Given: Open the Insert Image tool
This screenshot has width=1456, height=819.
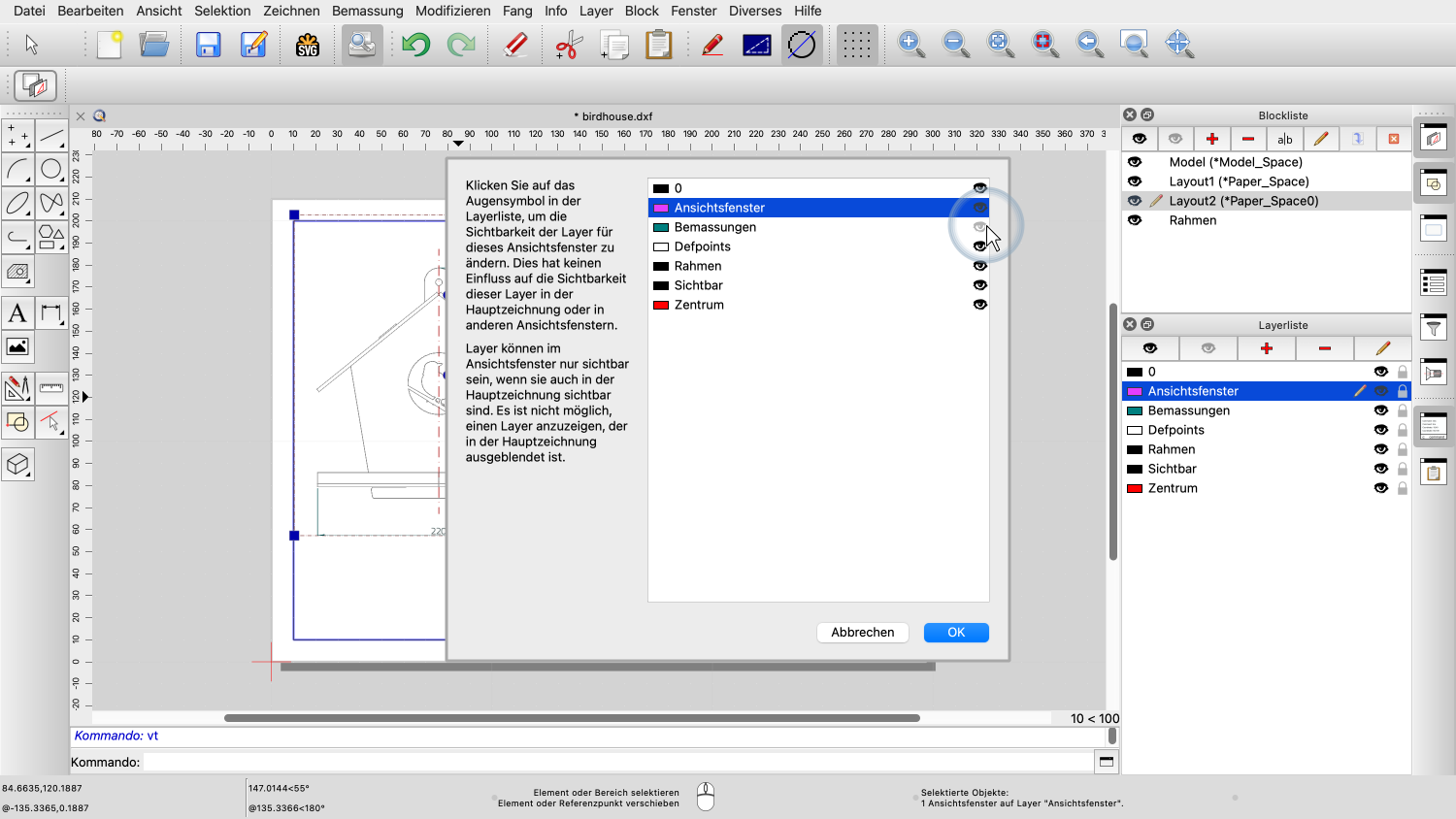Looking at the screenshot, I should 16,346.
